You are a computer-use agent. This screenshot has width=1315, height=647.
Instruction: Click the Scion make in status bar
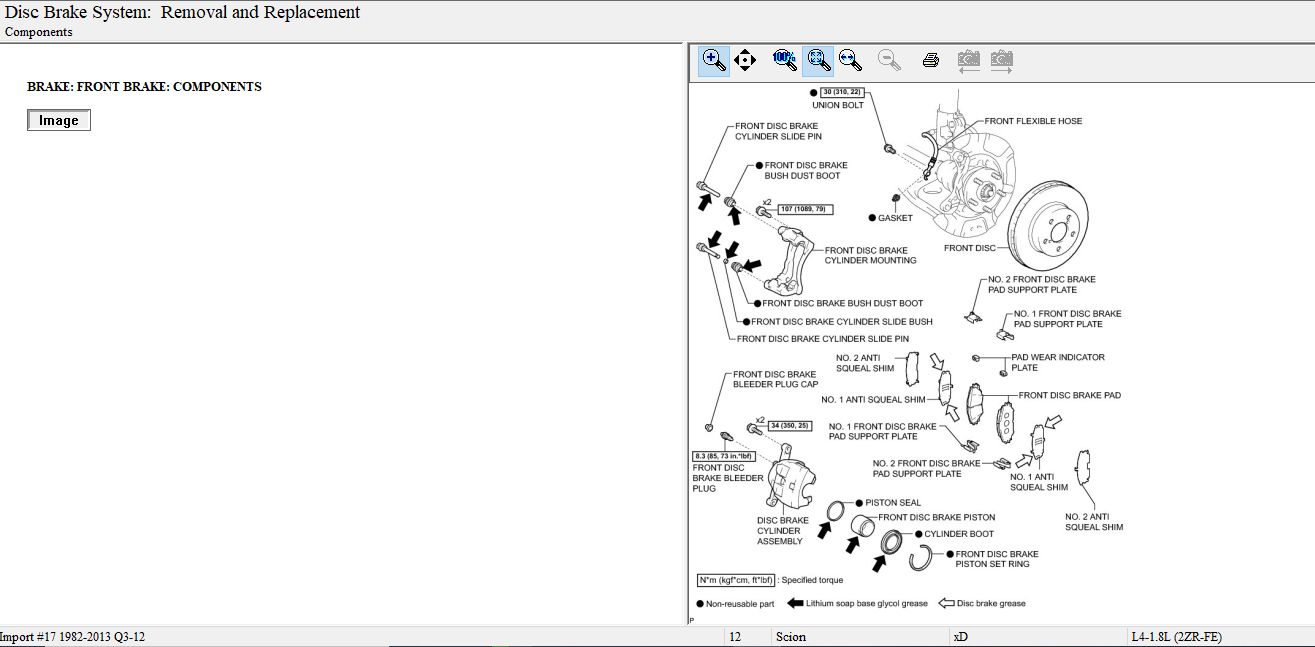click(790, 637)
